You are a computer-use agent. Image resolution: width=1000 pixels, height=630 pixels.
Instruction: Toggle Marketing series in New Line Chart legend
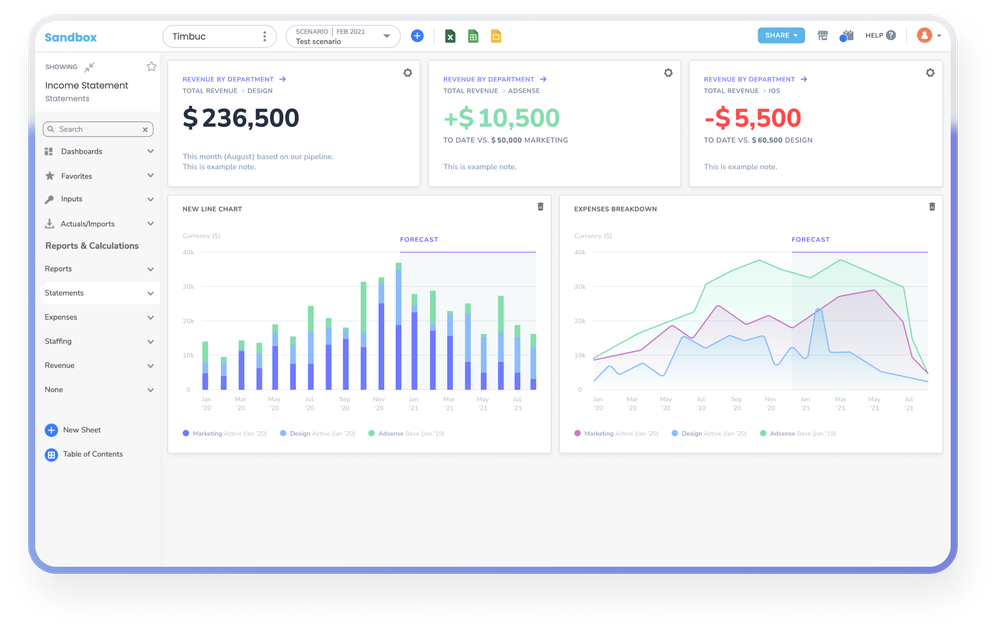coord(224,434)
